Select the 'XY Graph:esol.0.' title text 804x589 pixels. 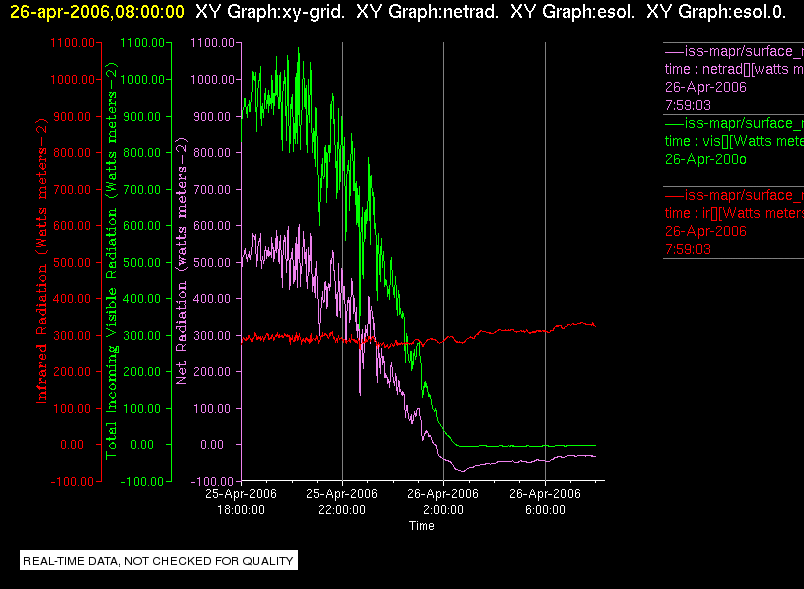(x=716, y=12)
